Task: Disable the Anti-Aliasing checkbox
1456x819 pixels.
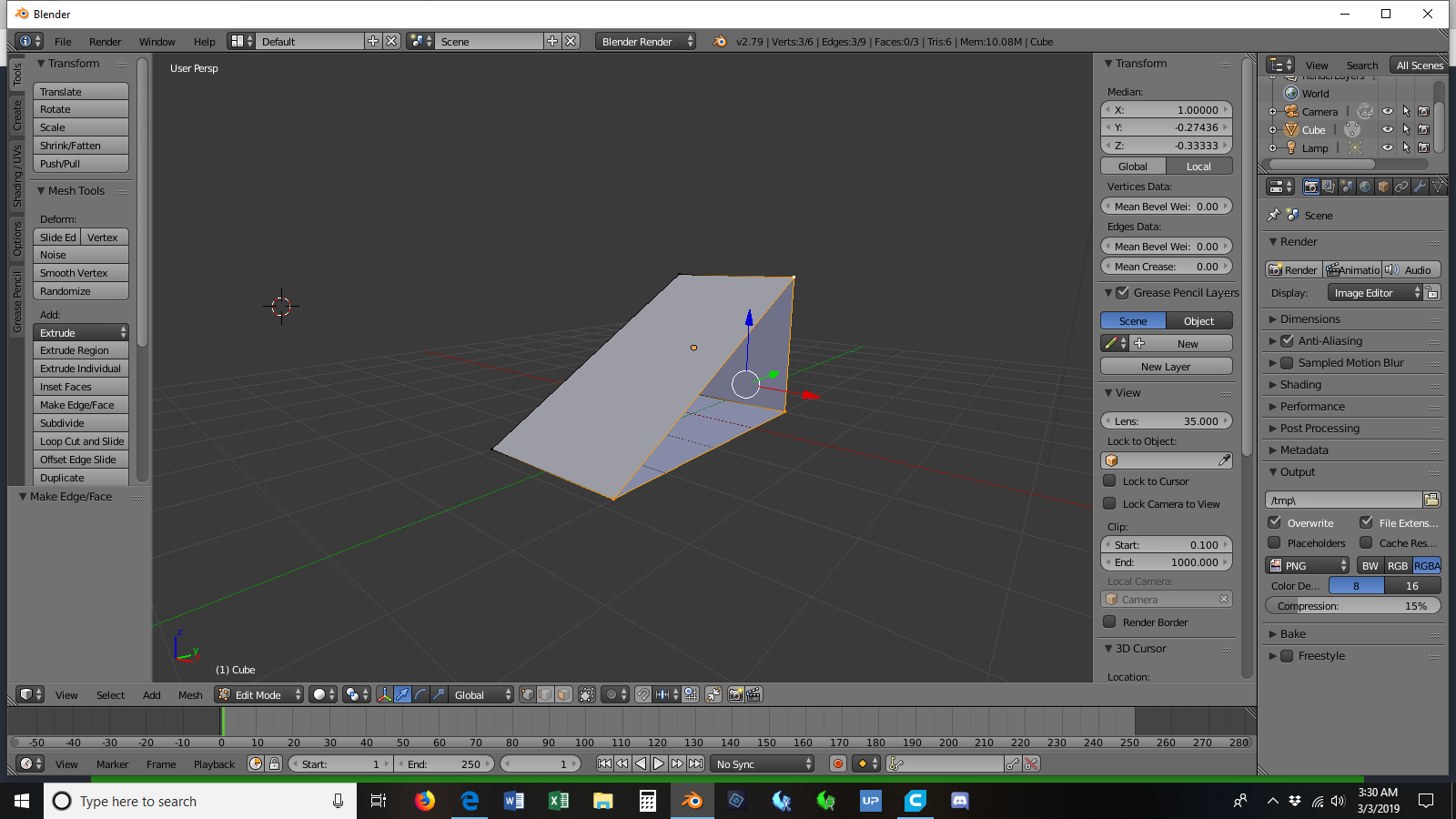Action: (1287, 340)
